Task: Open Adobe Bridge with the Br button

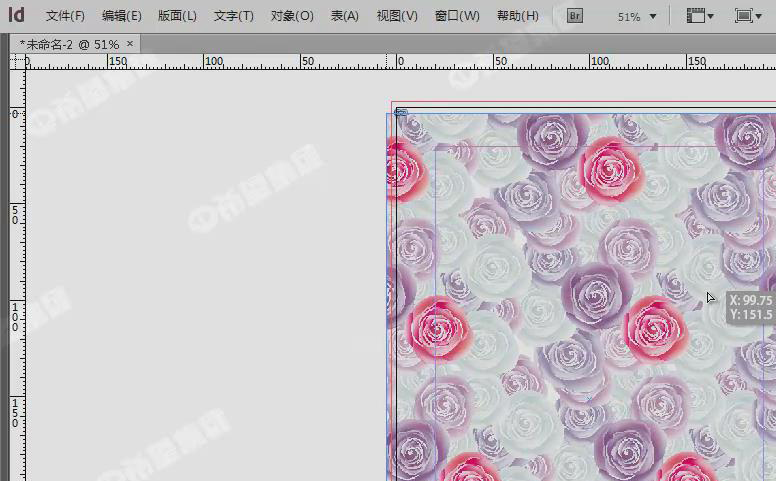Action: pyautogui.click(x=575, y=16)
